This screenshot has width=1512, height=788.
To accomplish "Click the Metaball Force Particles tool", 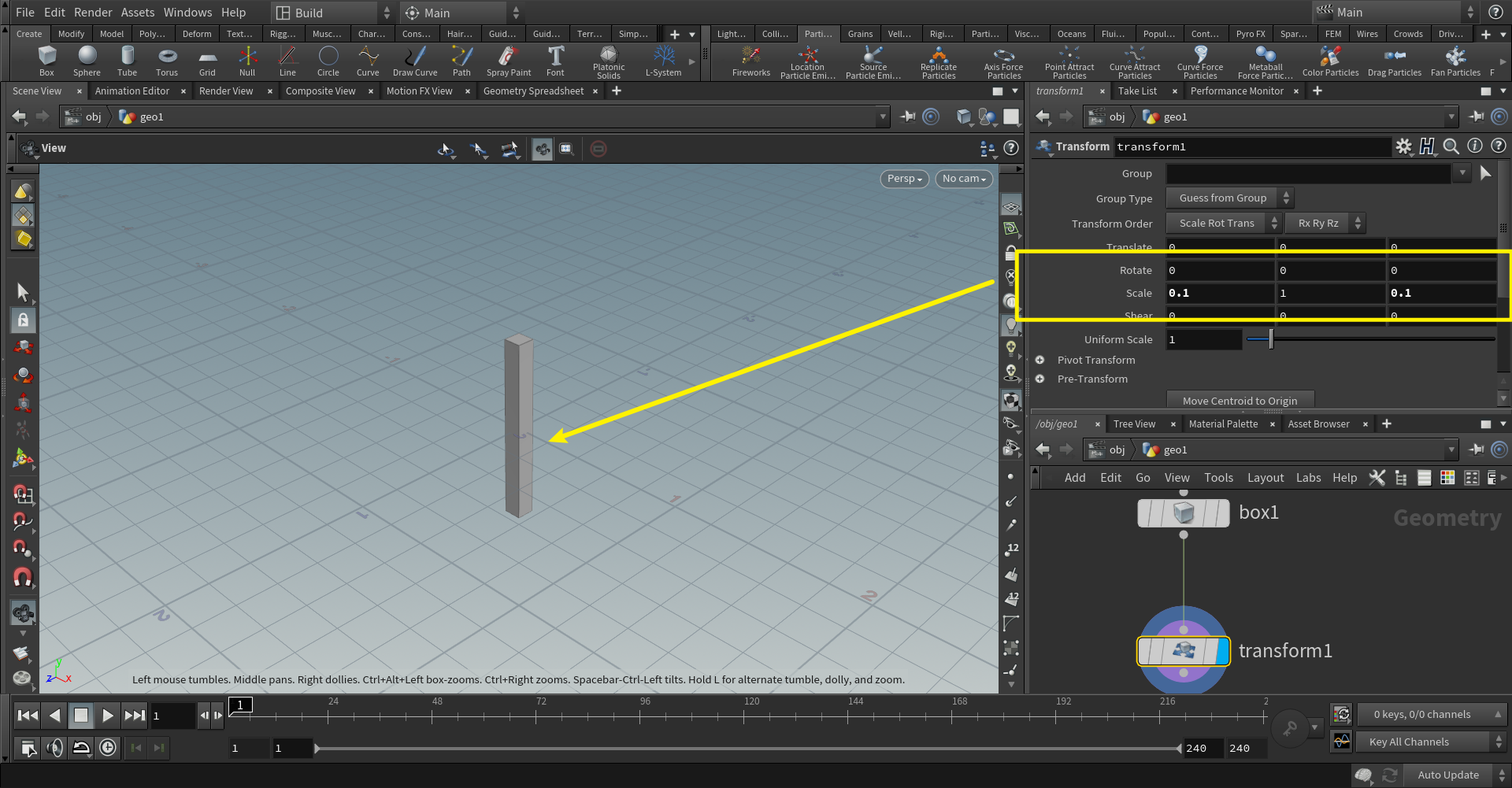I will [x=1265, y=61].
